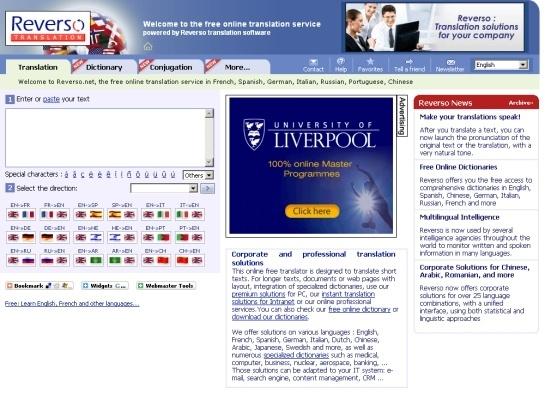The image size is (545, 410).
Task: Choose the CH->EN flag pair
Action: 190,260
